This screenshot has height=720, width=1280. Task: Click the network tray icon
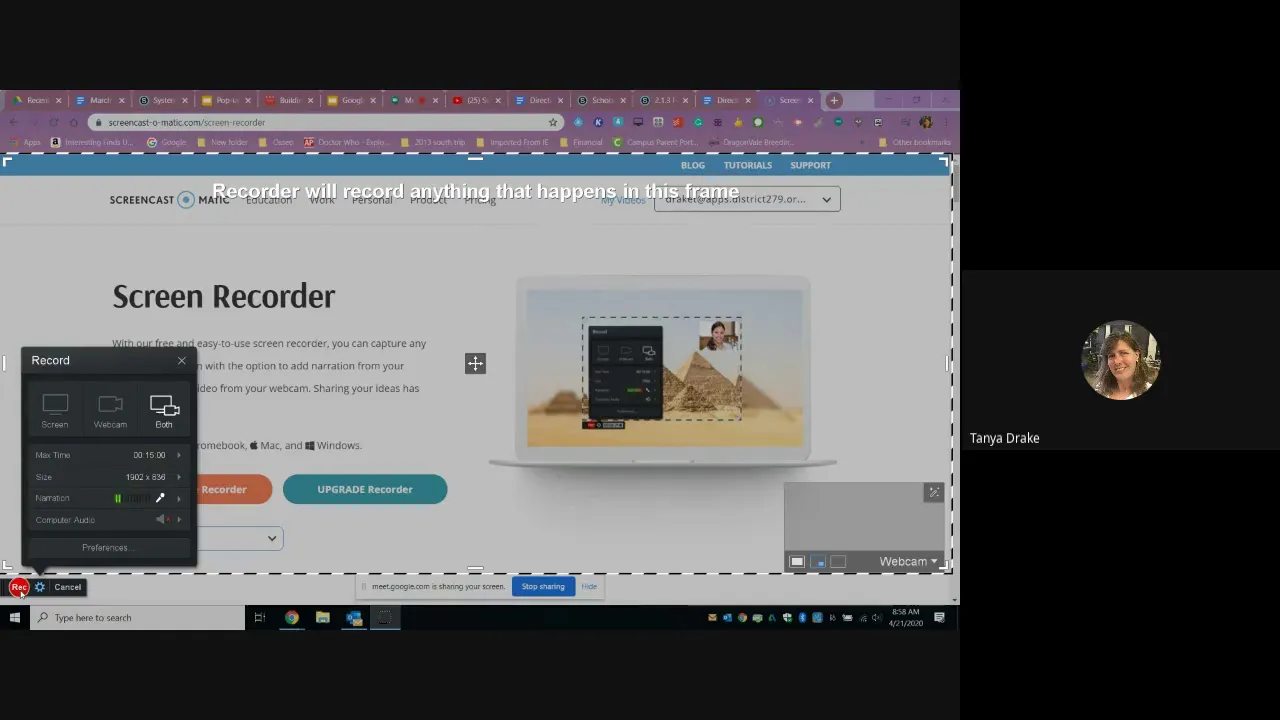coord(862,618)
